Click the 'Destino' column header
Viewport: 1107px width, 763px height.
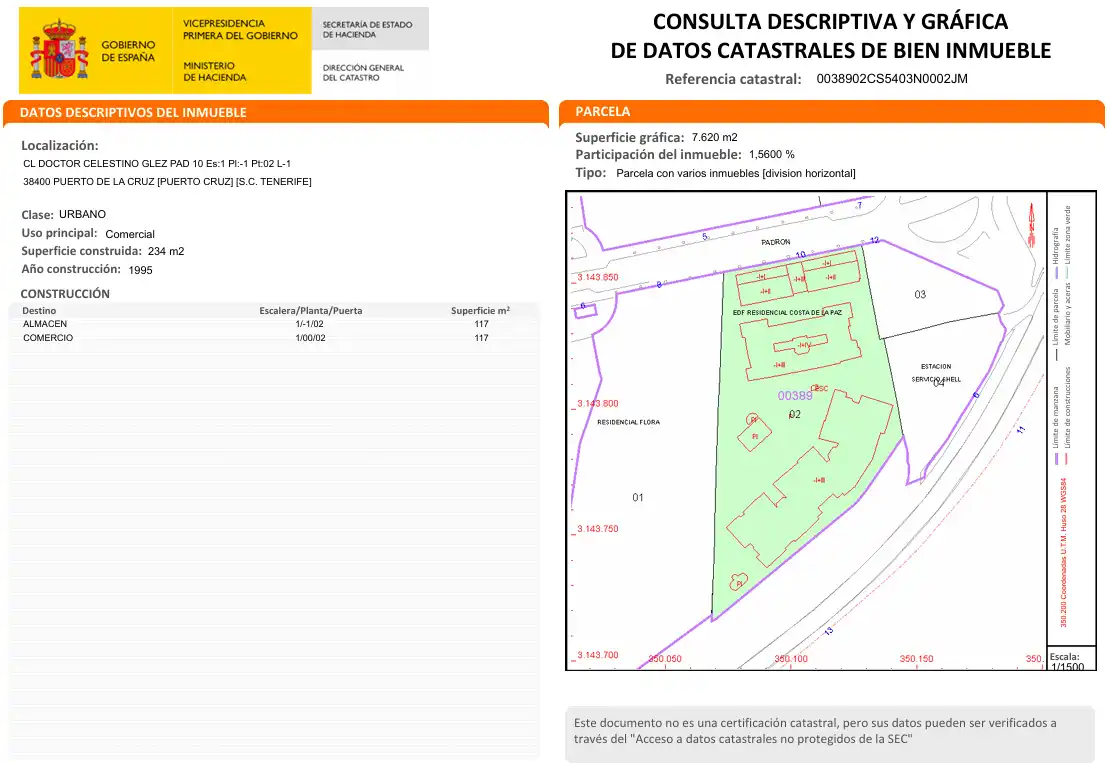[x=39, y=311]
